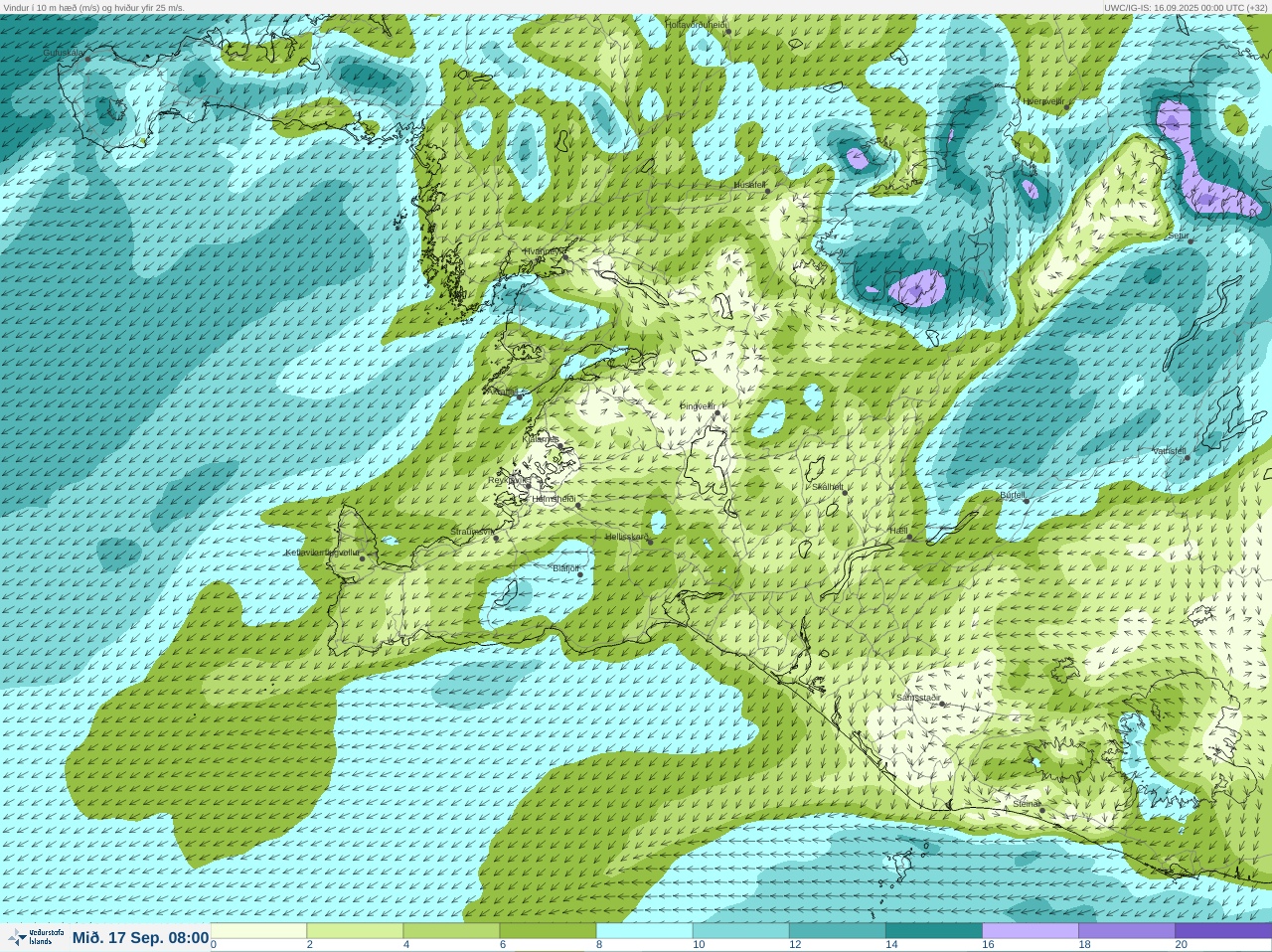Click the Reykjavík station label
This screenshot has width=1272, height=952.
[509, 480]
